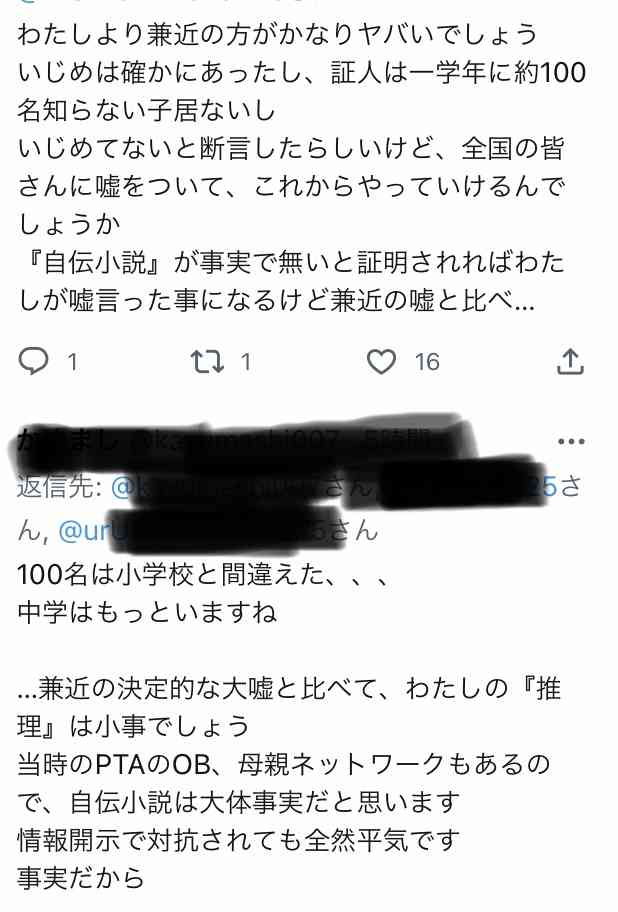This screenshot has height=912, width=618.
Task: Click the line 『自伝小説』が事実で無いと
Action: point(291,262)
